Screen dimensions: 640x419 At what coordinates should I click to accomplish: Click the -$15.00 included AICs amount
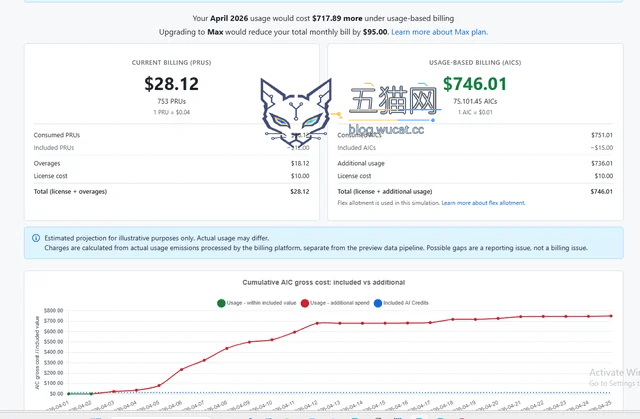[601, 148]
